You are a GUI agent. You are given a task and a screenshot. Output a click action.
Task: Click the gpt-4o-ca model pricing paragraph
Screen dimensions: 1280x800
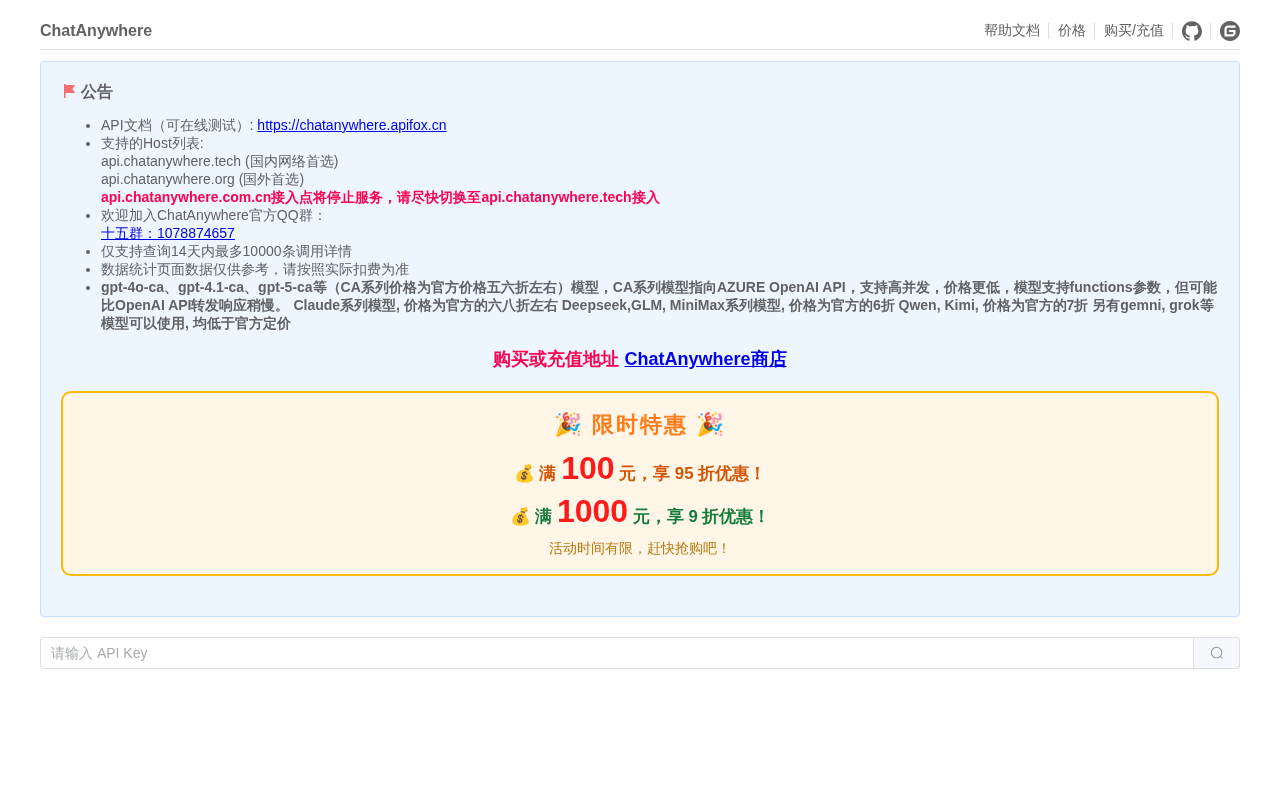pos(659,305)
